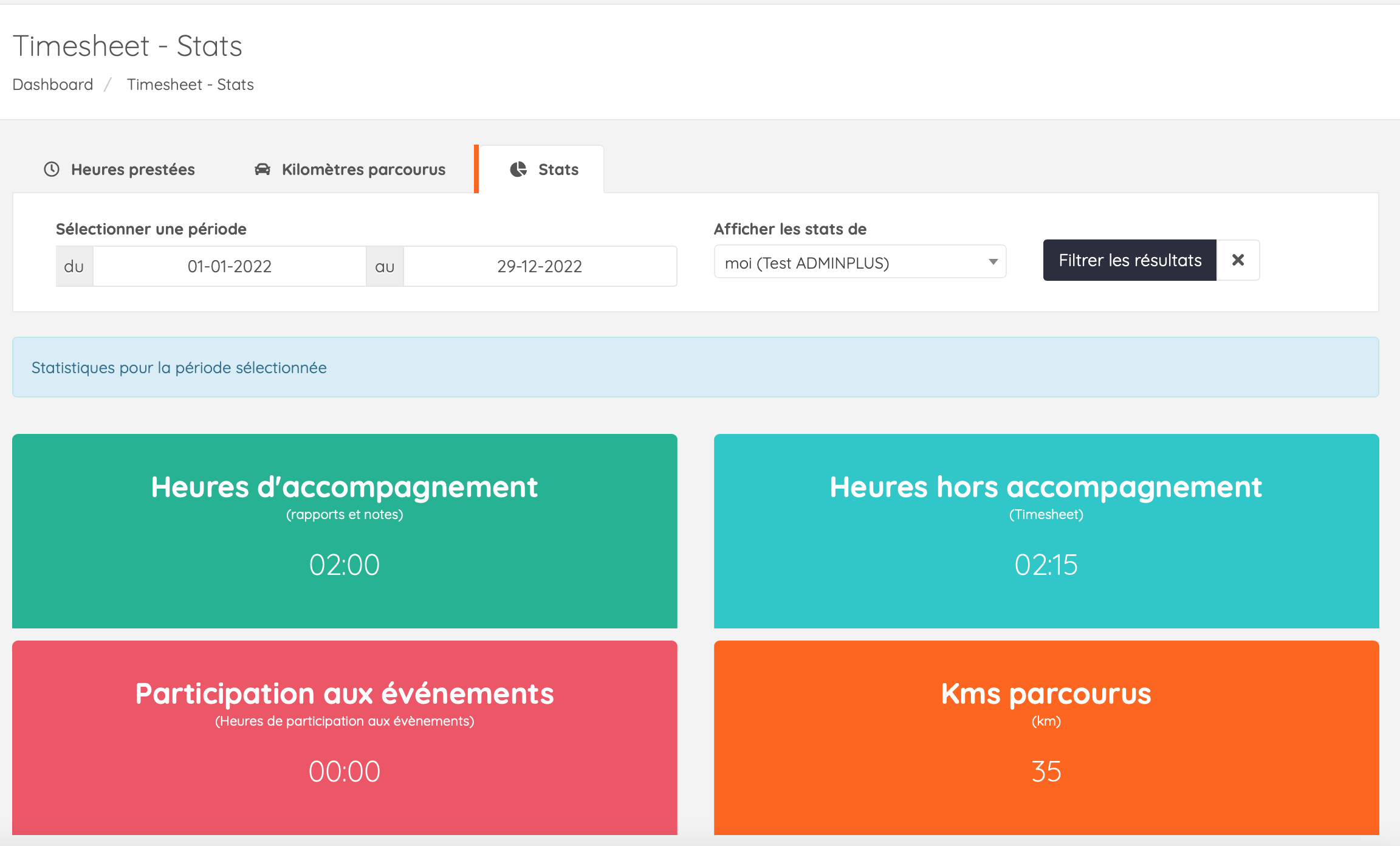This screenshot has height=846, width=1400.
Task: Open the Heures prestées tab
Action: pos(120,170)
